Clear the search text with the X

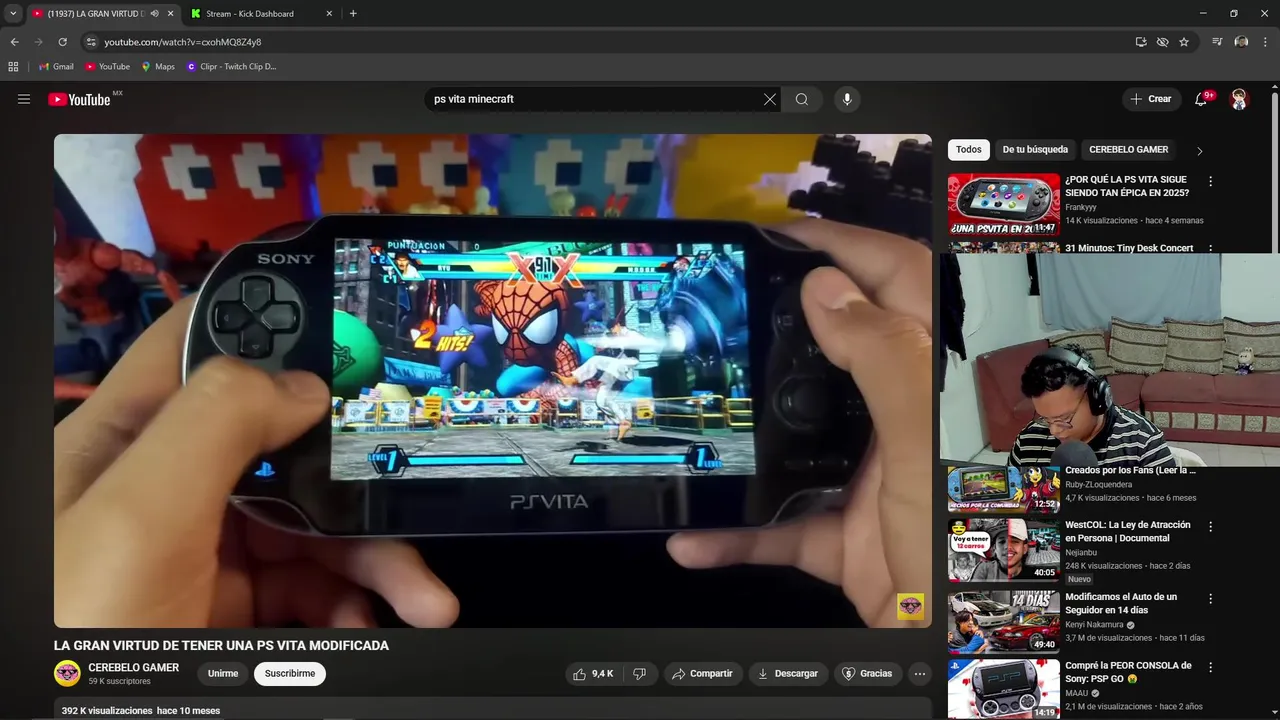click(x=770, y=99)
